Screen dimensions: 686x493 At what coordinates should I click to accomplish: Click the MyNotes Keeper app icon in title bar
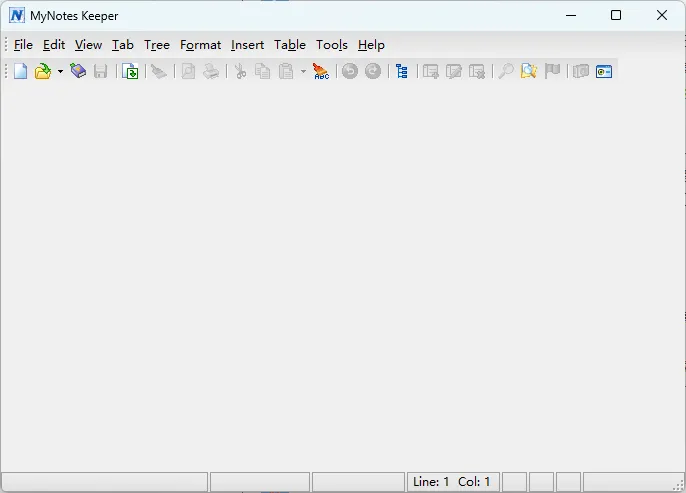tap(17, 15)
